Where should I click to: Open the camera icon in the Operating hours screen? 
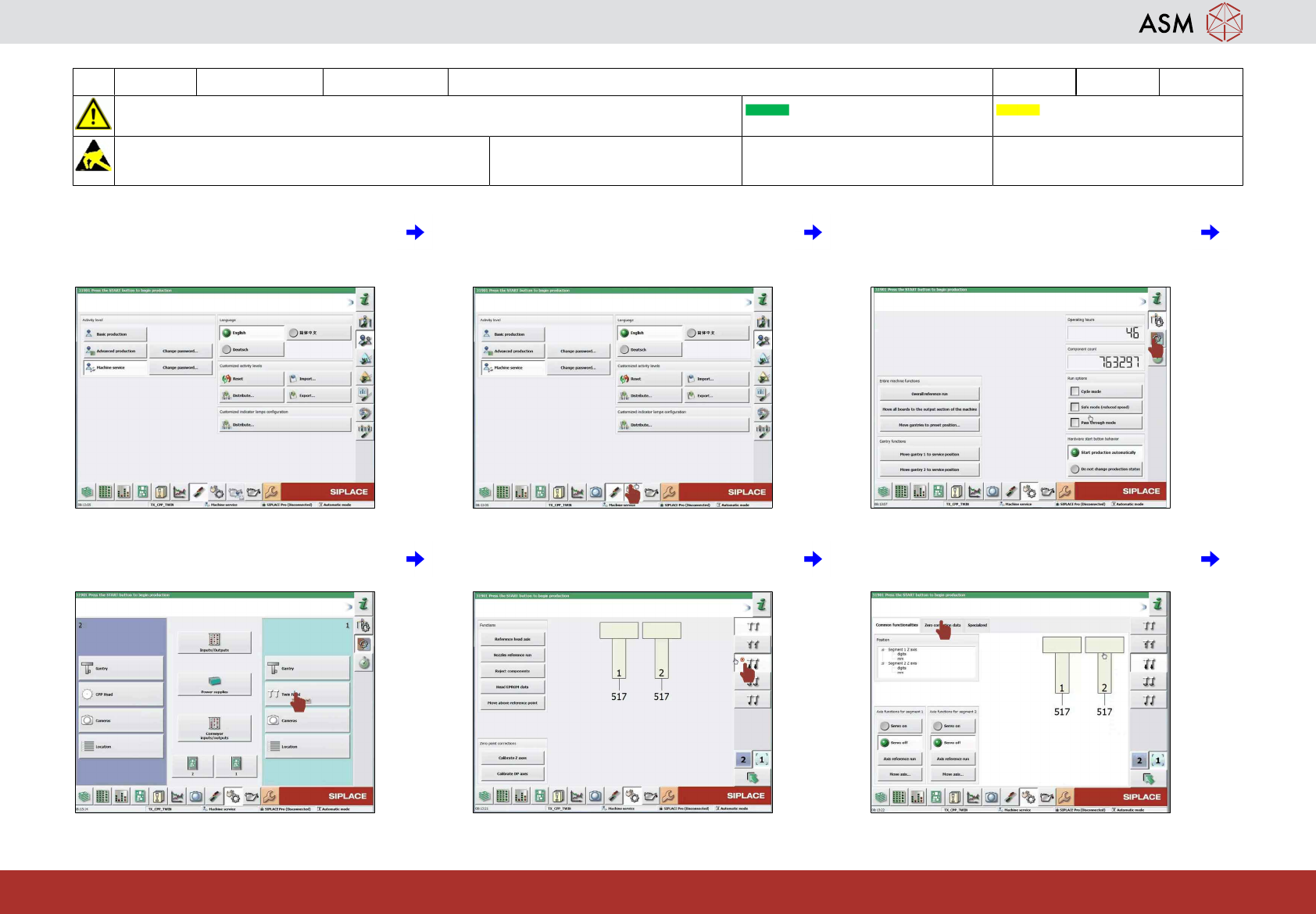pos(992,491)
